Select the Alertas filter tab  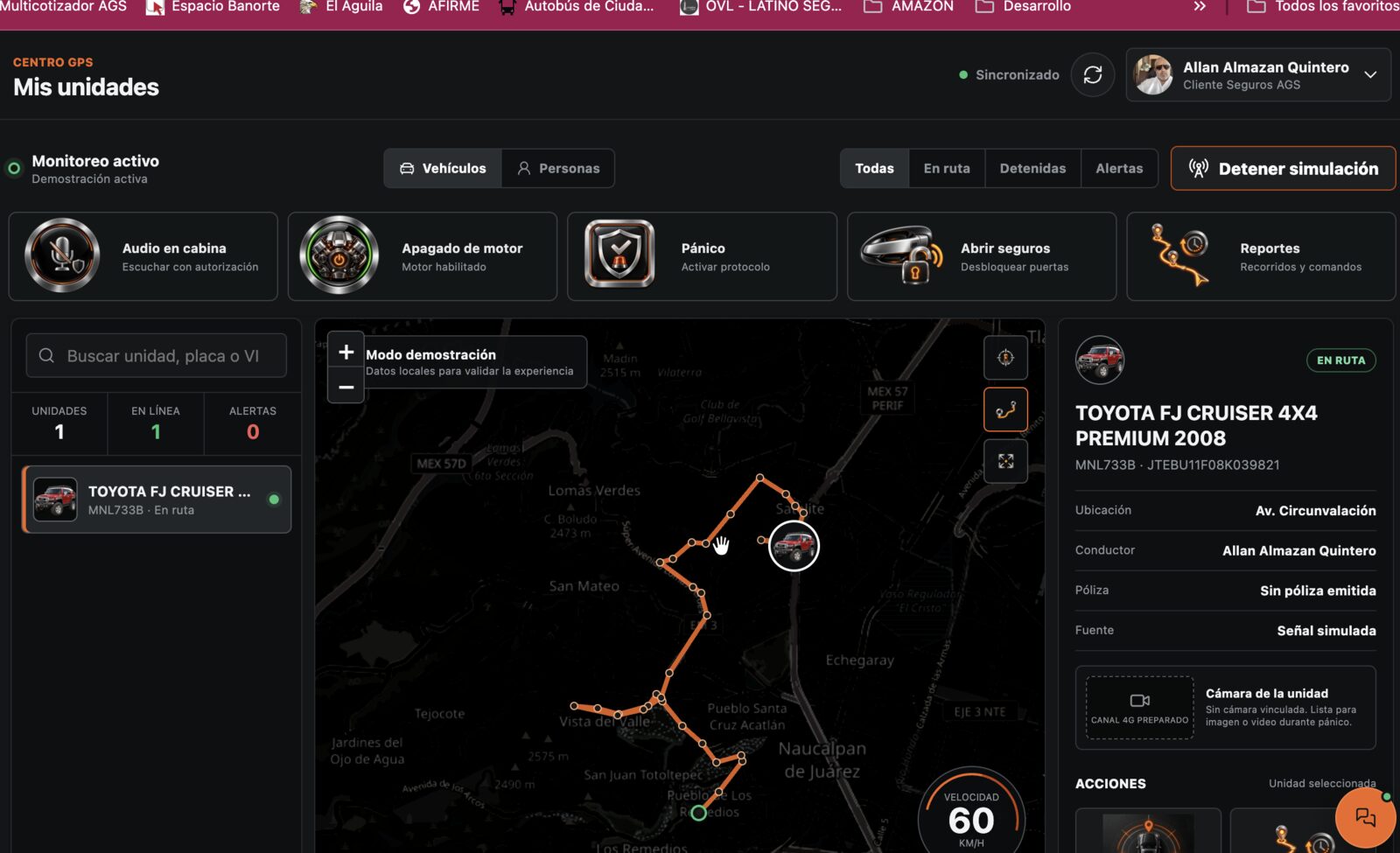pos(1119,168)
